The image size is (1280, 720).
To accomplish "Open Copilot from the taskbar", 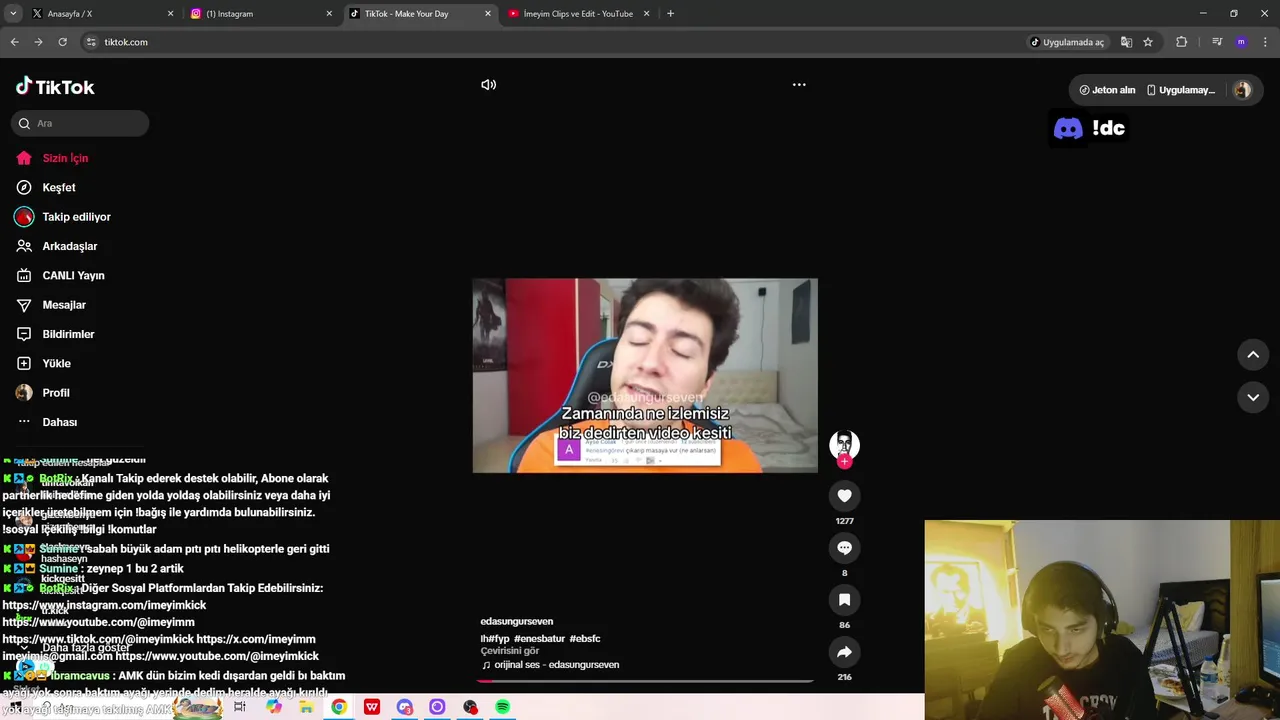I will [x=273, y=707].
